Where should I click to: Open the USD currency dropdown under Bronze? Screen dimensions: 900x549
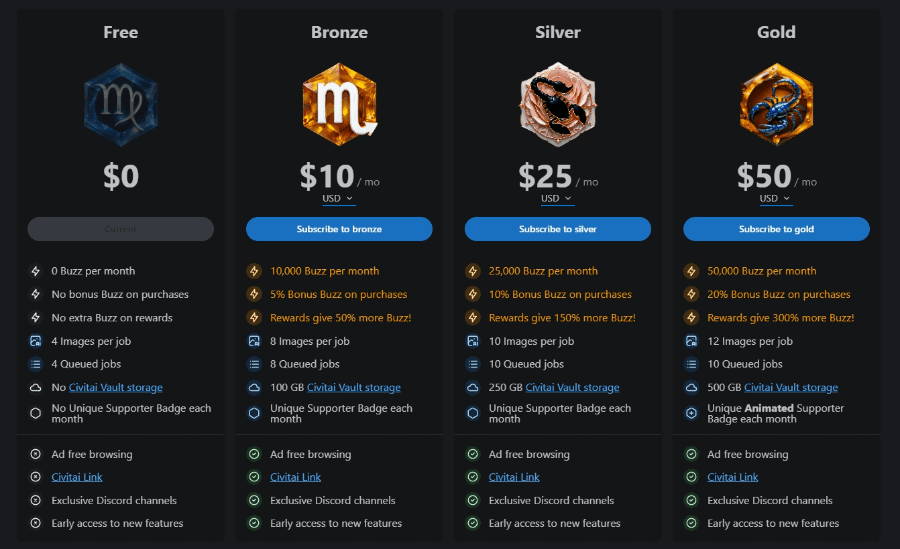(338, 199)
